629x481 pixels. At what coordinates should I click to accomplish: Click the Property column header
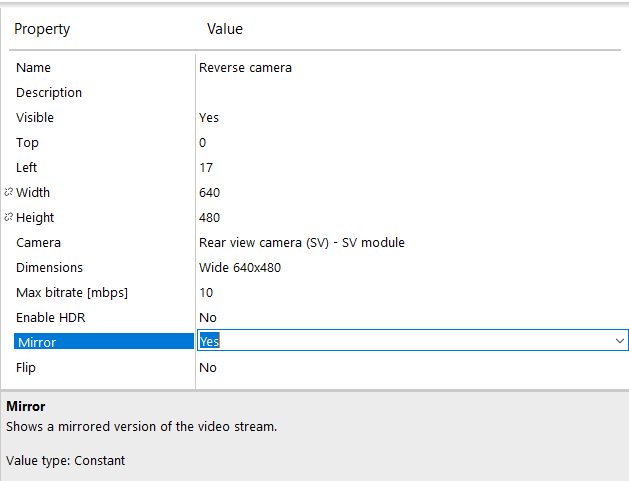click(42, 29)
